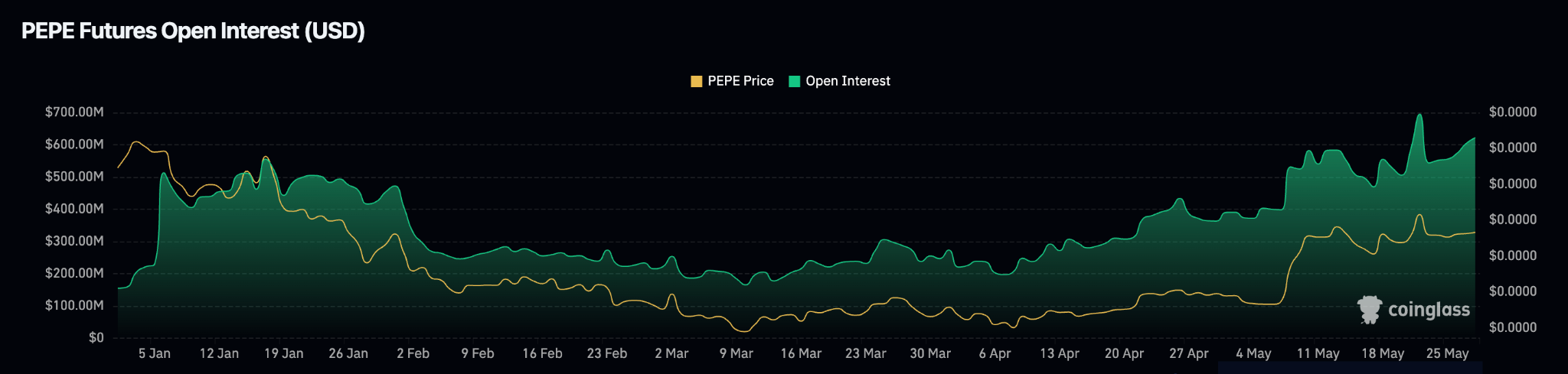Viewport: 1568px width, 374px height.
Task: Click the yellow PEPE Price legend swatch
Action: [697, 81]
